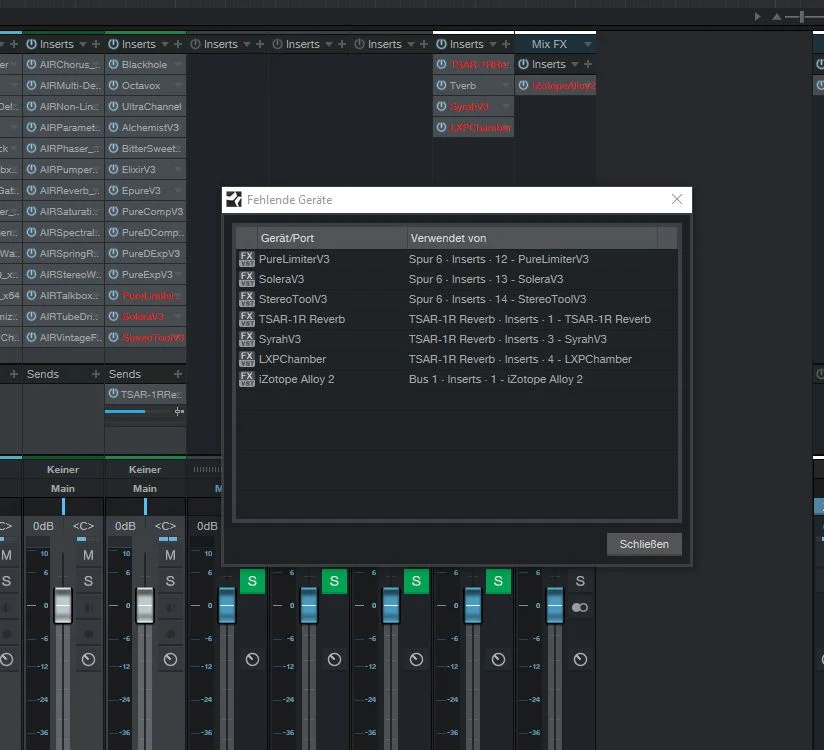Screen dimensions: 824x750
Task: Select the iZotope Alloy 2 row
Action: click(456, 379)
